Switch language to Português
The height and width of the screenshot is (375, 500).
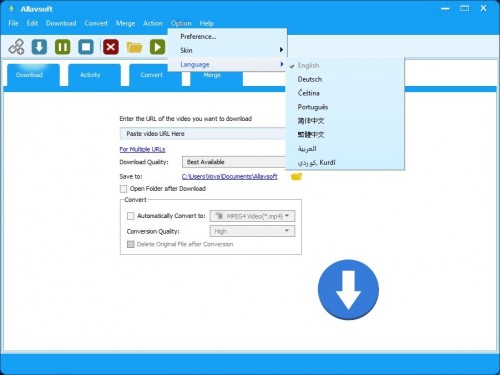pos(345,107)
